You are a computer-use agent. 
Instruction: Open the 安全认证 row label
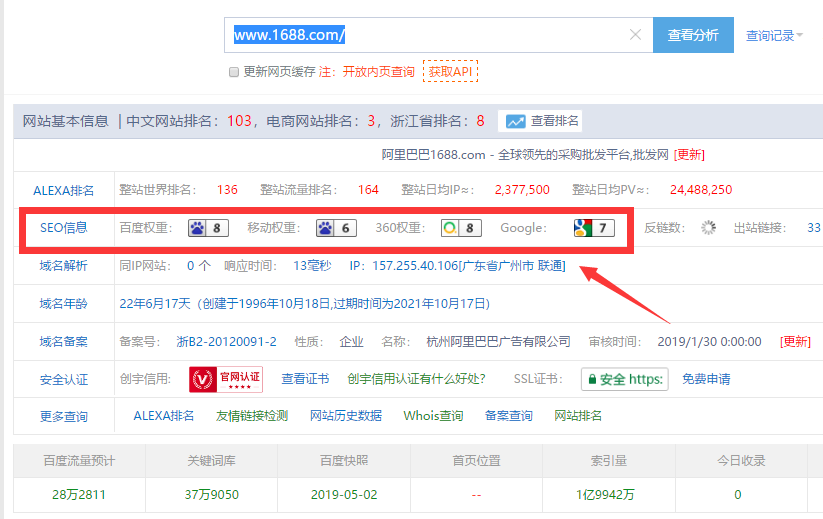[x=64, y=379]
